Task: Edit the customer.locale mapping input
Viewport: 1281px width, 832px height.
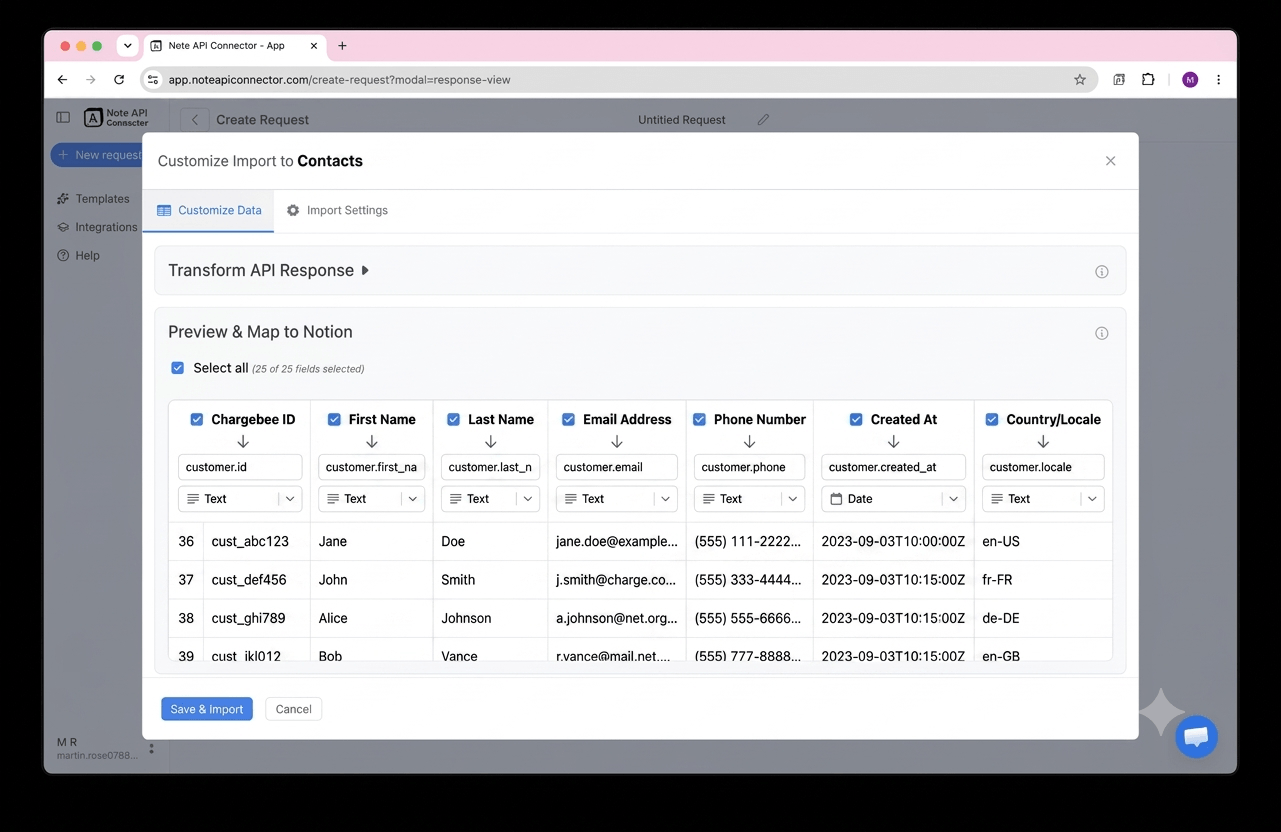Action: pos(1043,467)
